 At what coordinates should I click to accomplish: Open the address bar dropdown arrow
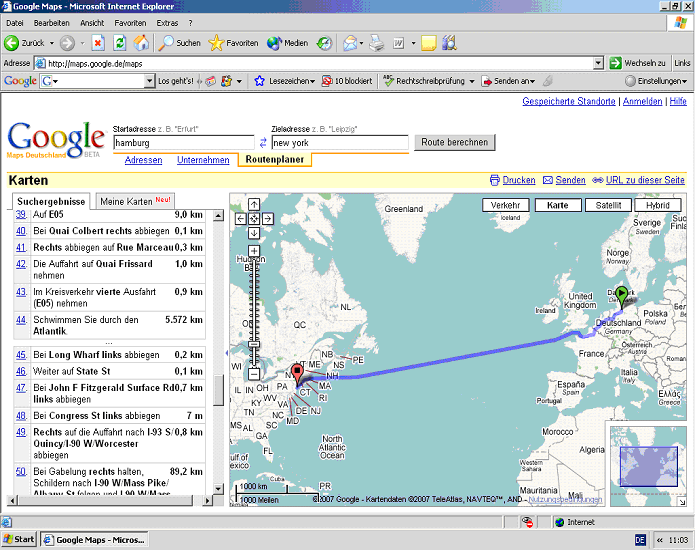pyautogui.click(x=598, y=63)
